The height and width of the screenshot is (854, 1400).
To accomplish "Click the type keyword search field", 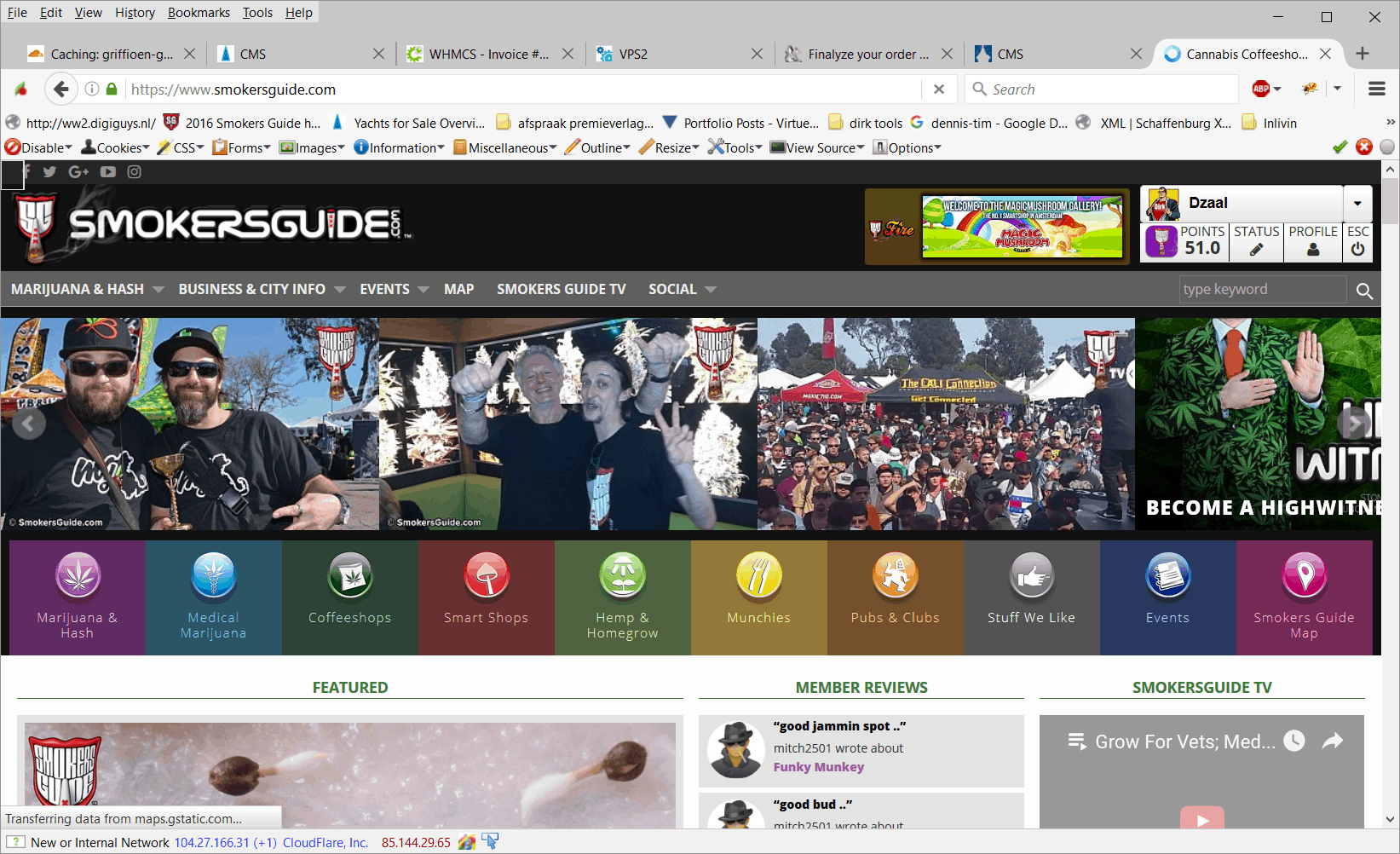I will pyautogui.click(x=1262, y=290).
